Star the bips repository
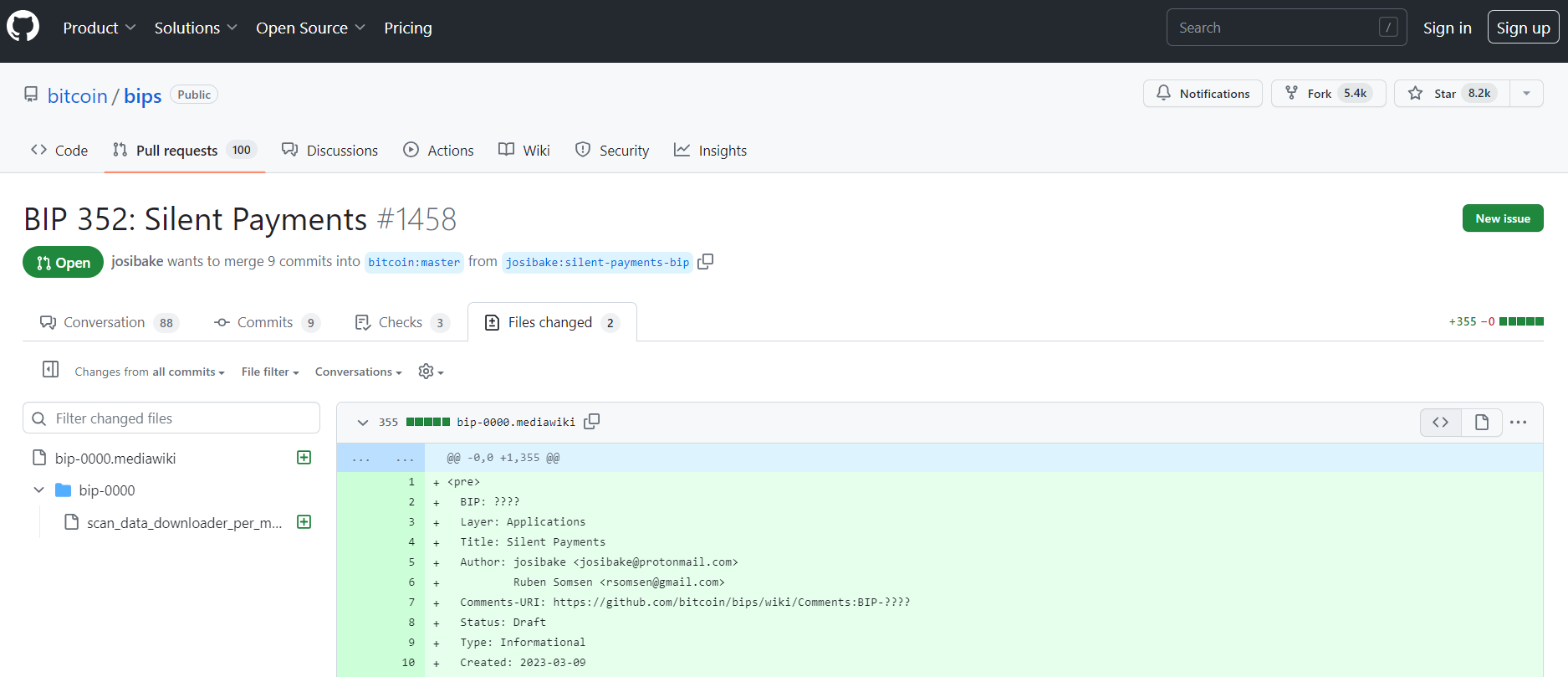Viewport: 1568px width, 677px height. (x=1452, y=93)
